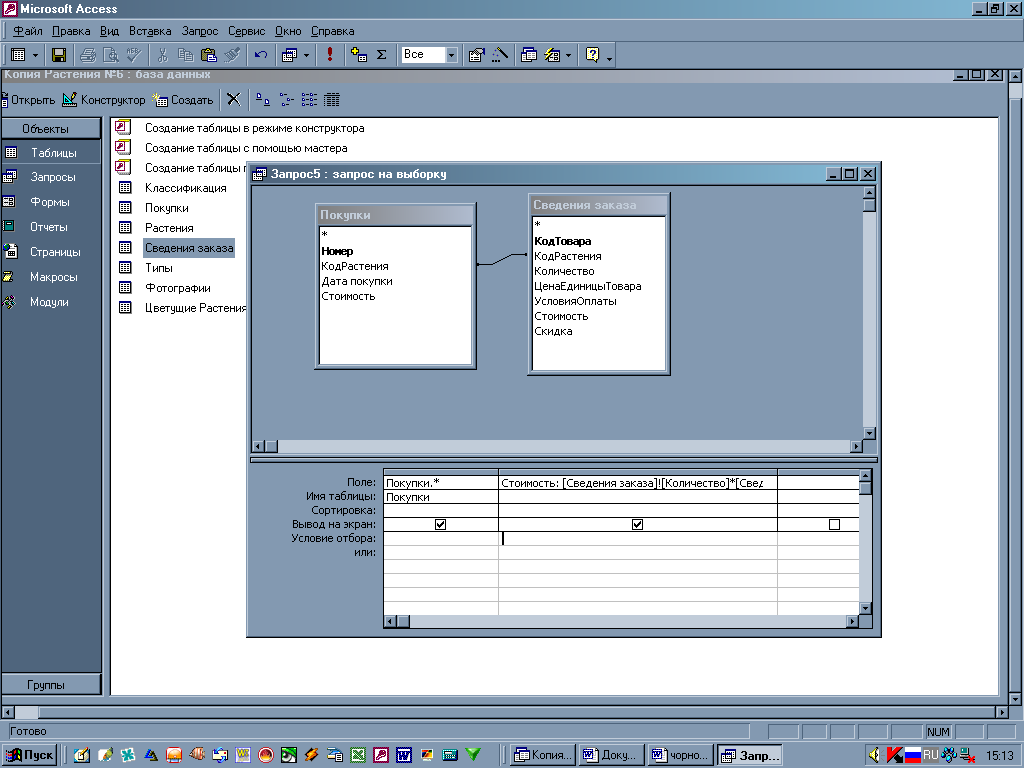Screen dimensions: 1024x768
Task: Click the Объекты header button
Action: click(x=51, y=128)
